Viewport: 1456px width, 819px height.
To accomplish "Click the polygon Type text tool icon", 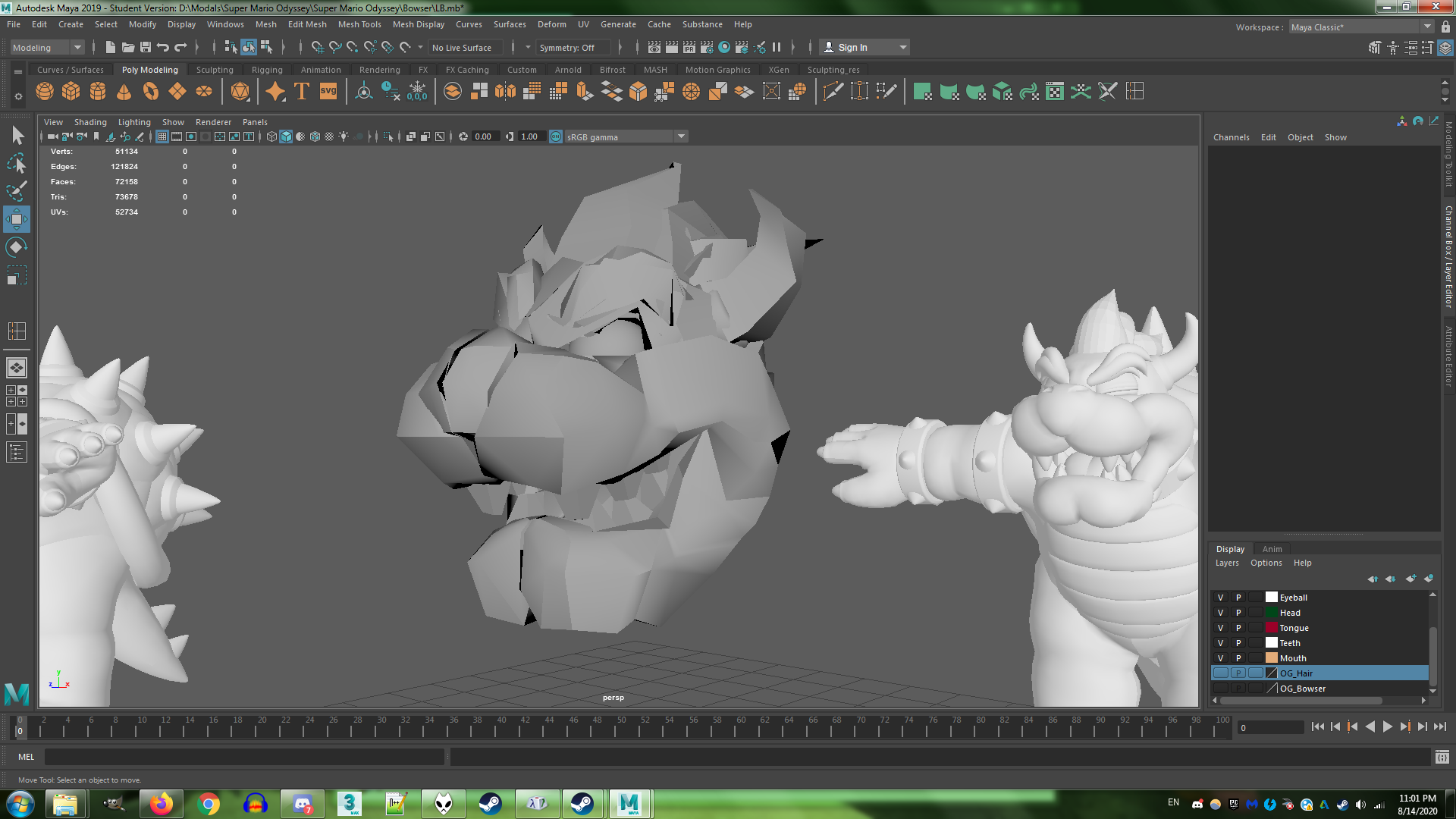I will click(x=302, y=92).
